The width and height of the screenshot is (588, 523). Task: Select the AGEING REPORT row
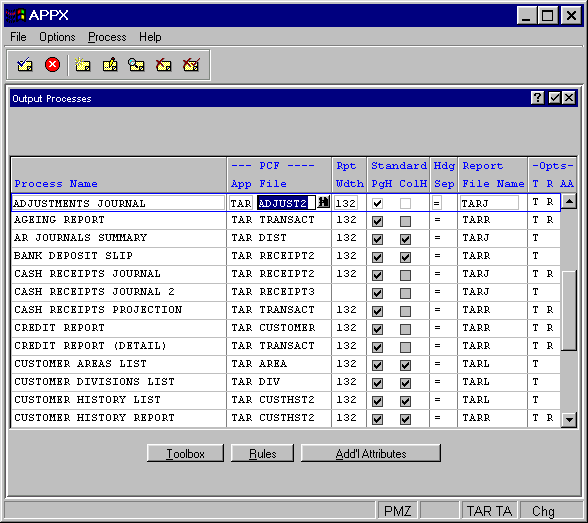pos(286,220)
